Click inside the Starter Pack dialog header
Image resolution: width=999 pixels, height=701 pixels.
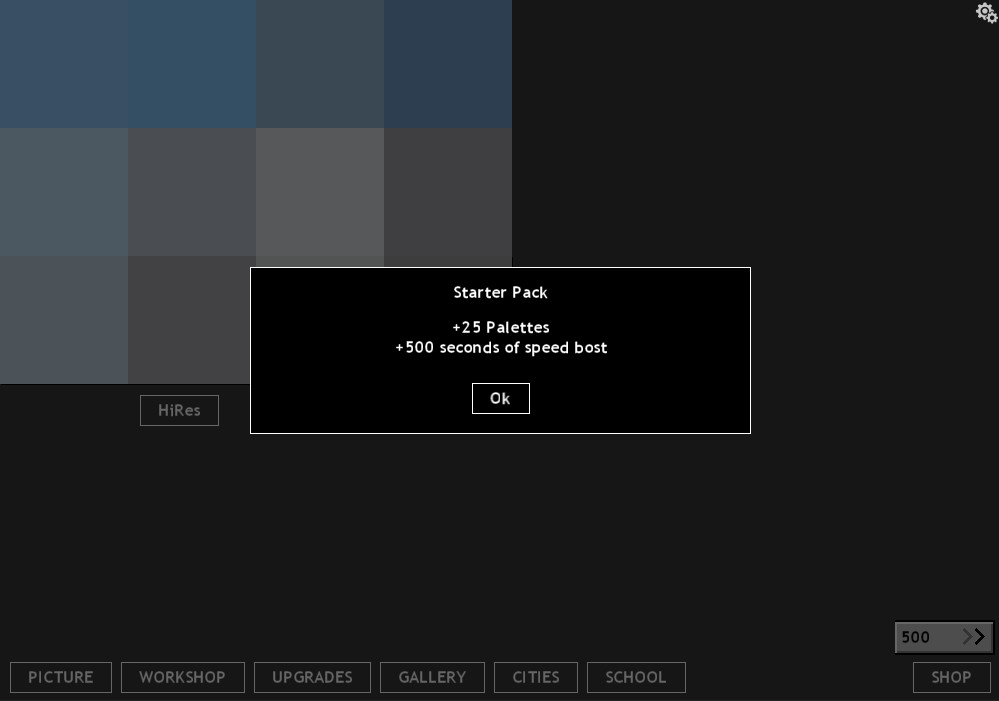tap(500, 292)
